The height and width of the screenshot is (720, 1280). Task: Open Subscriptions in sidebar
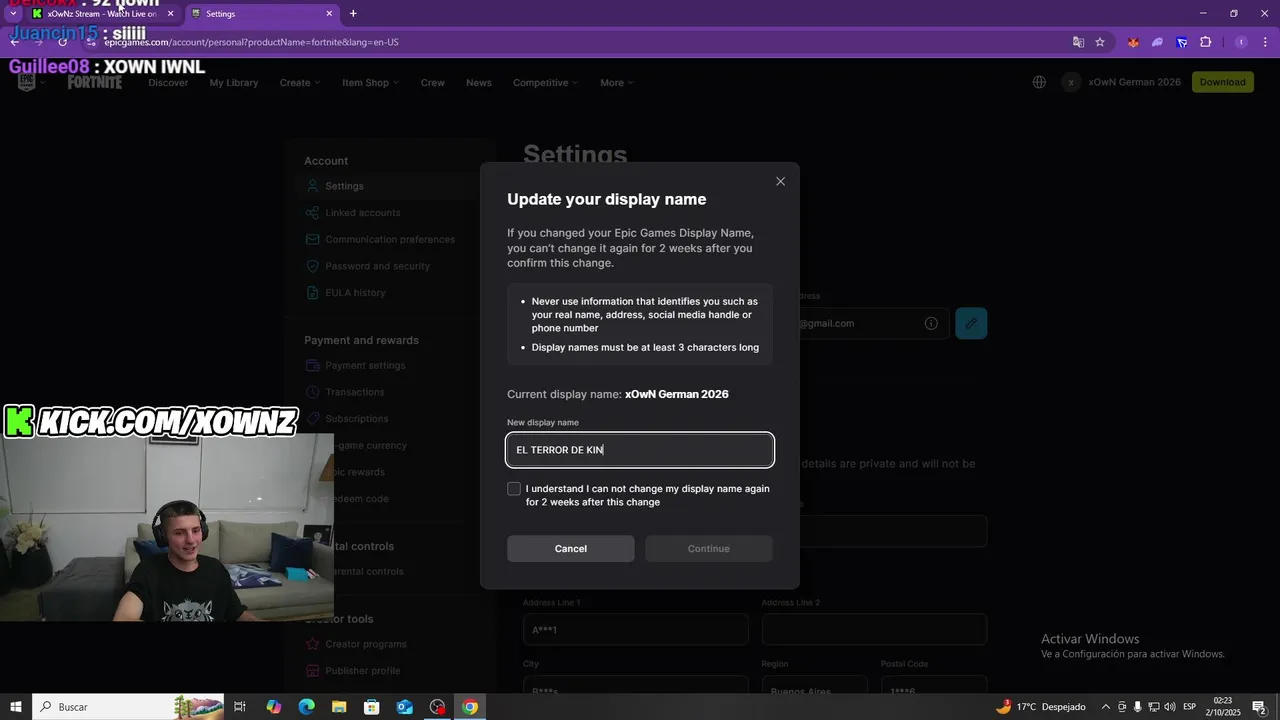pyautogui.click(x=356, y=419)
